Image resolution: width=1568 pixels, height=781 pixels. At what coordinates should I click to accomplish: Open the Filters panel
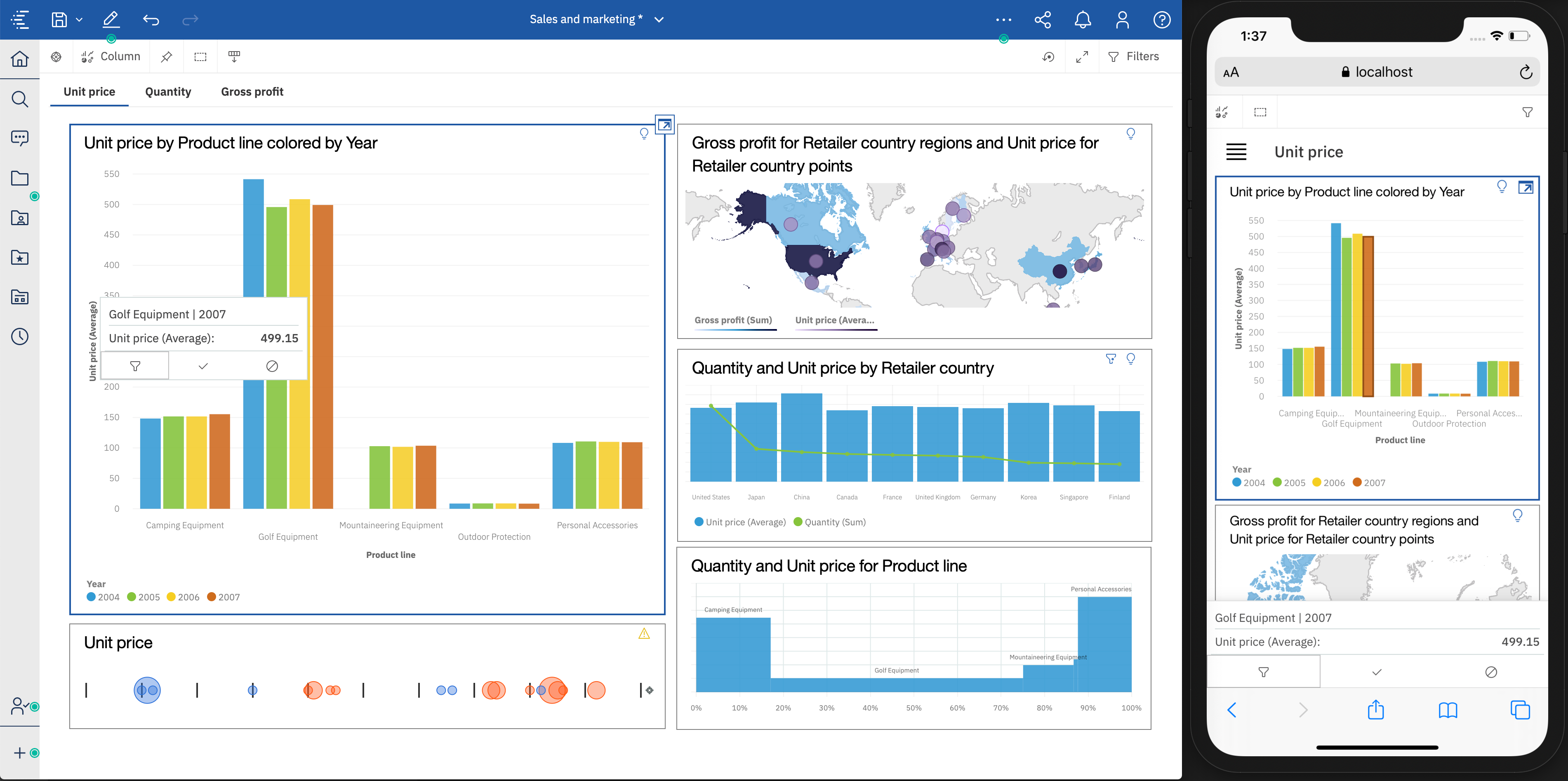click(x=1133, y=56)
